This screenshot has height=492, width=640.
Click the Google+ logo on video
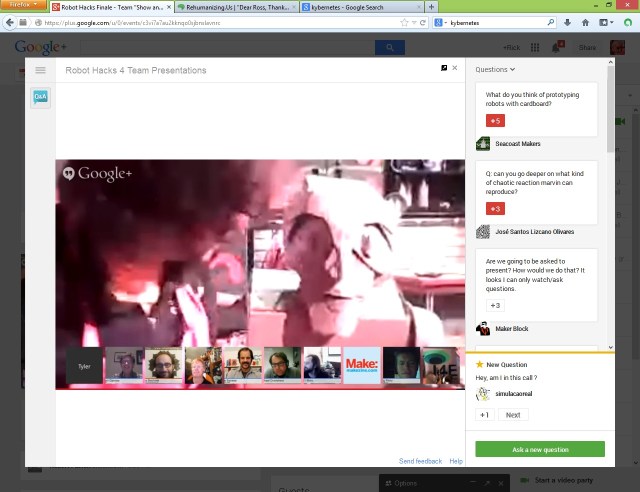(x=99, y=173)
